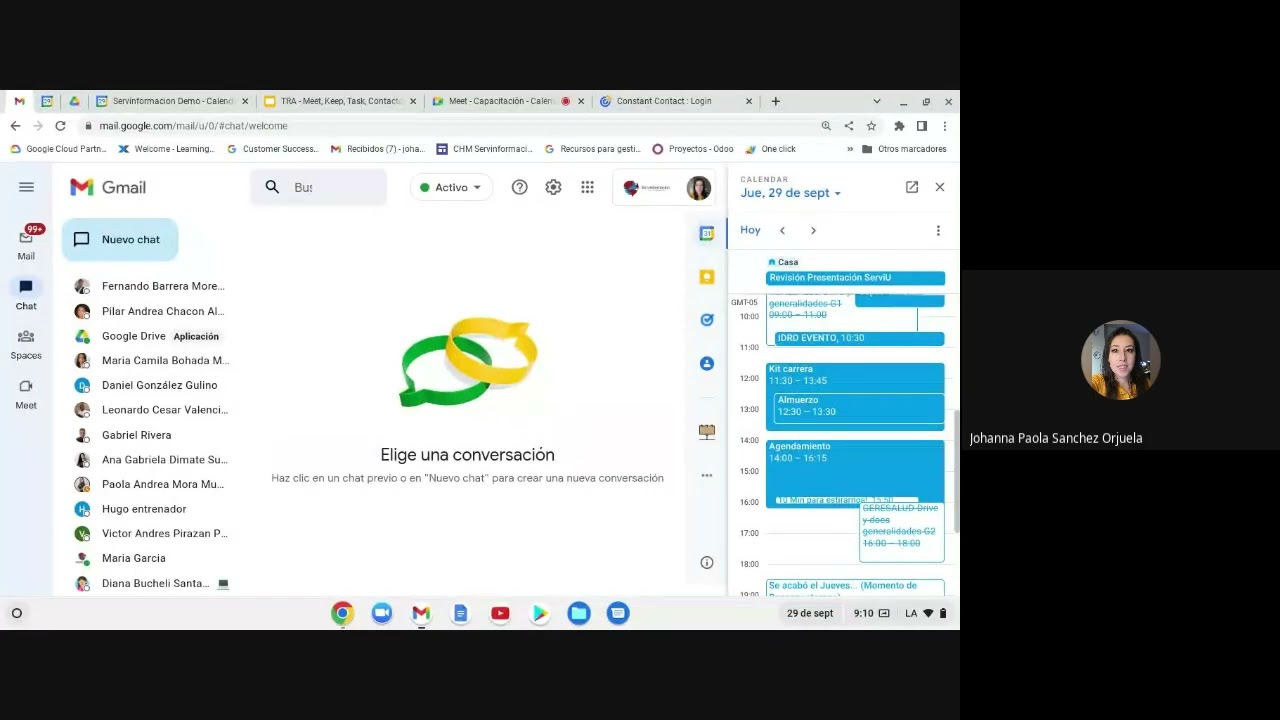Screen dimensions: 1280x720
Task: Open Otros marcadores folder
Action: [x=904, y=149]
